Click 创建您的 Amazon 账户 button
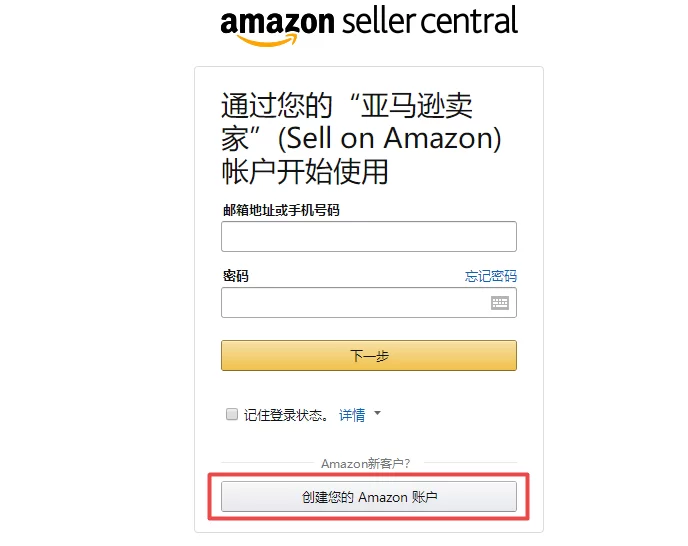Image resolution: width=688 pixels, height=546 pixels. point(368,497)
